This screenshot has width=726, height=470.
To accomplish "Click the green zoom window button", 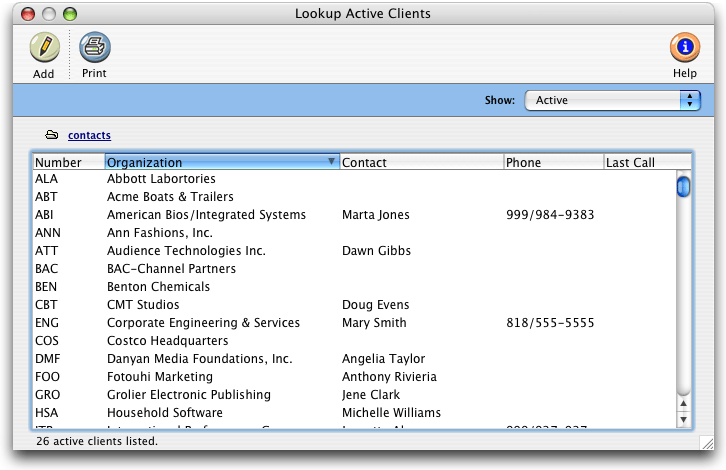I will click(70, 14).
